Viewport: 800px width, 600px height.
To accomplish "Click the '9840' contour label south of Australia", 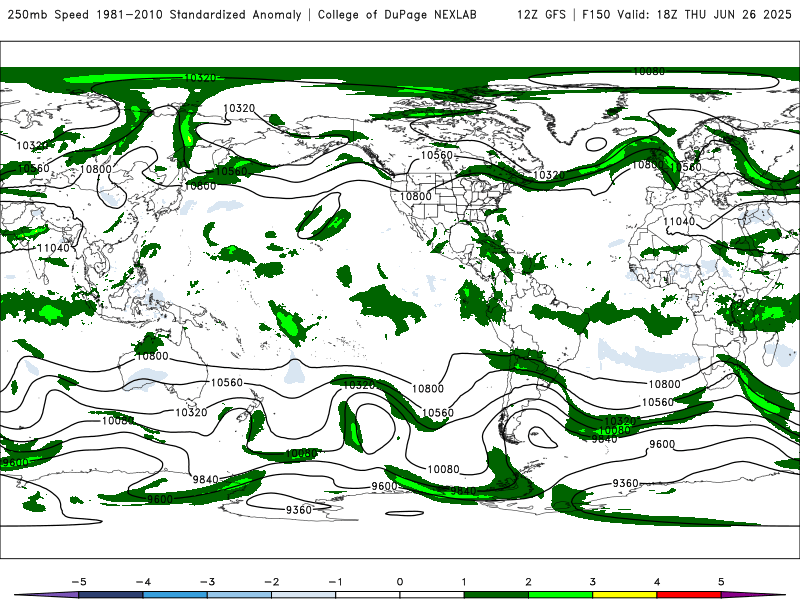I will pyautogui.click(x=206, y=480).
